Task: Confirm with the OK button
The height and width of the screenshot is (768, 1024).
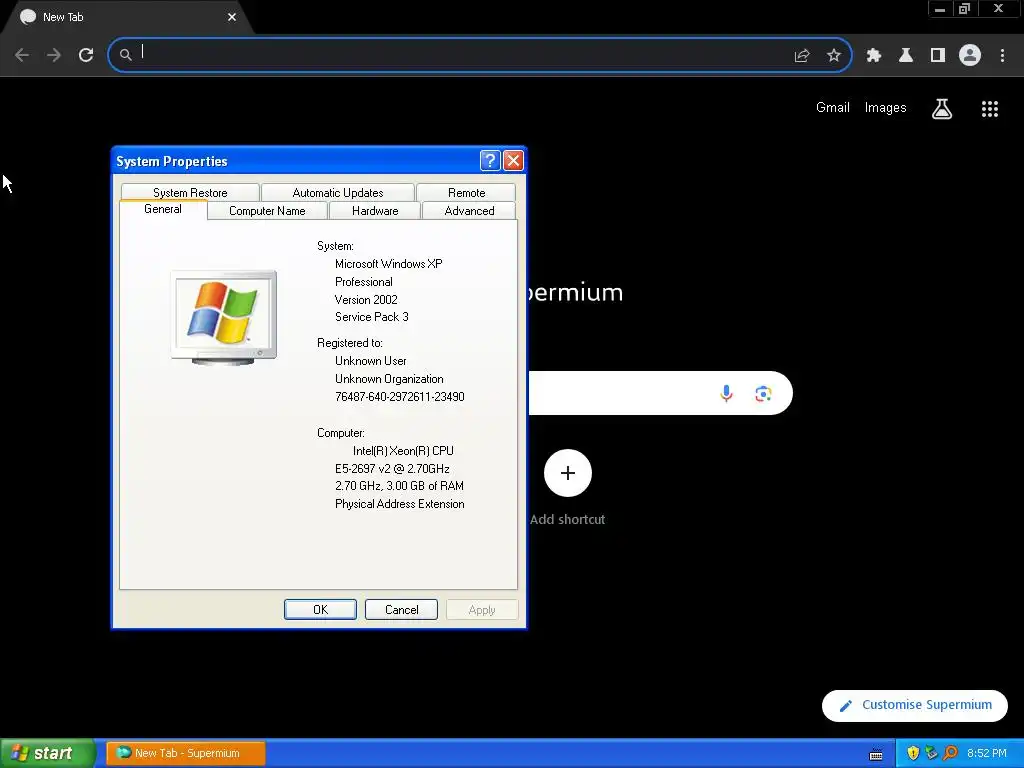Action: tap(320, 609)
